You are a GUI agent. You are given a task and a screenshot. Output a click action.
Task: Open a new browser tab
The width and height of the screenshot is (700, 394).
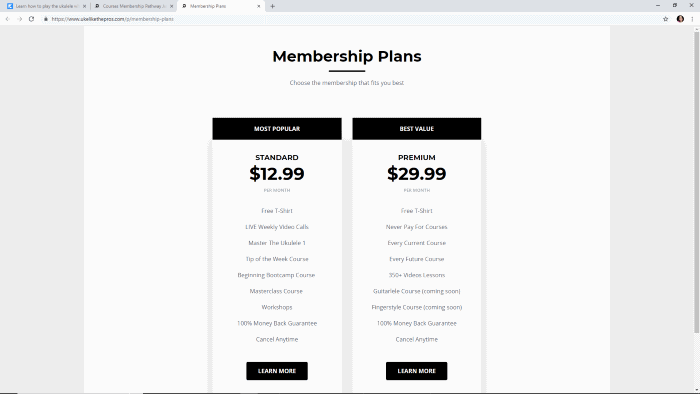pyautogui.click(x=272, y=6)
